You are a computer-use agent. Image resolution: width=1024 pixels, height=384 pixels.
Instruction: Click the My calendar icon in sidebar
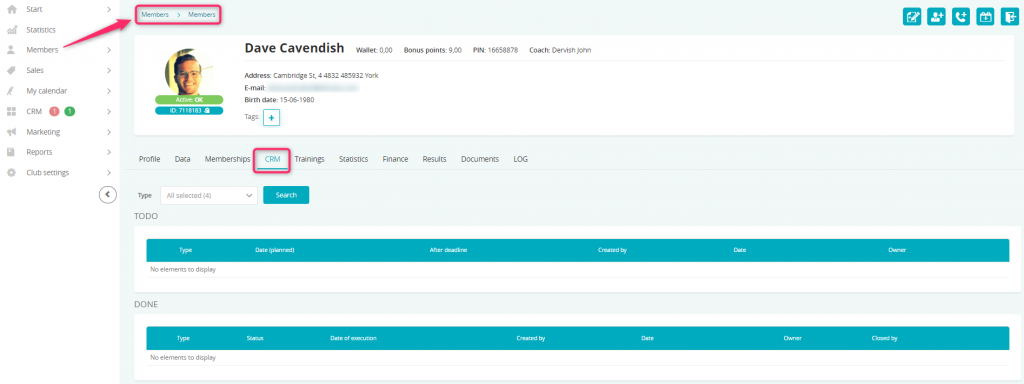tap(11, 91)
